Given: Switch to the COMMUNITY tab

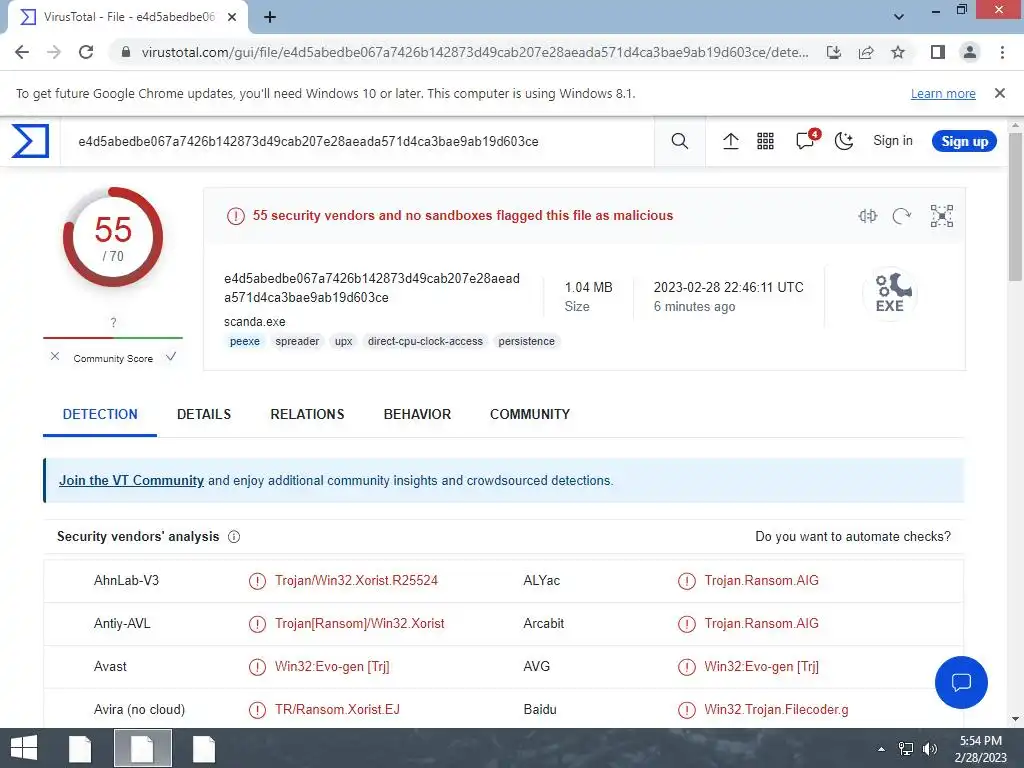Looking at the screenshot, I should point(530,415).
